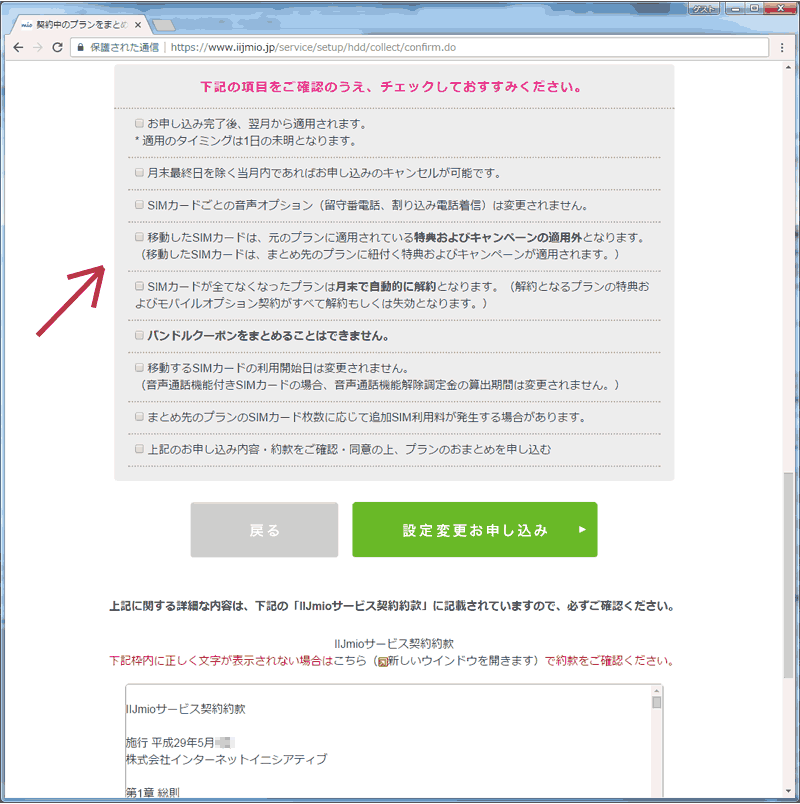This screenshot has height=804, width=800.
Task: Click the secure padlock icon
Action: [79, 46]
